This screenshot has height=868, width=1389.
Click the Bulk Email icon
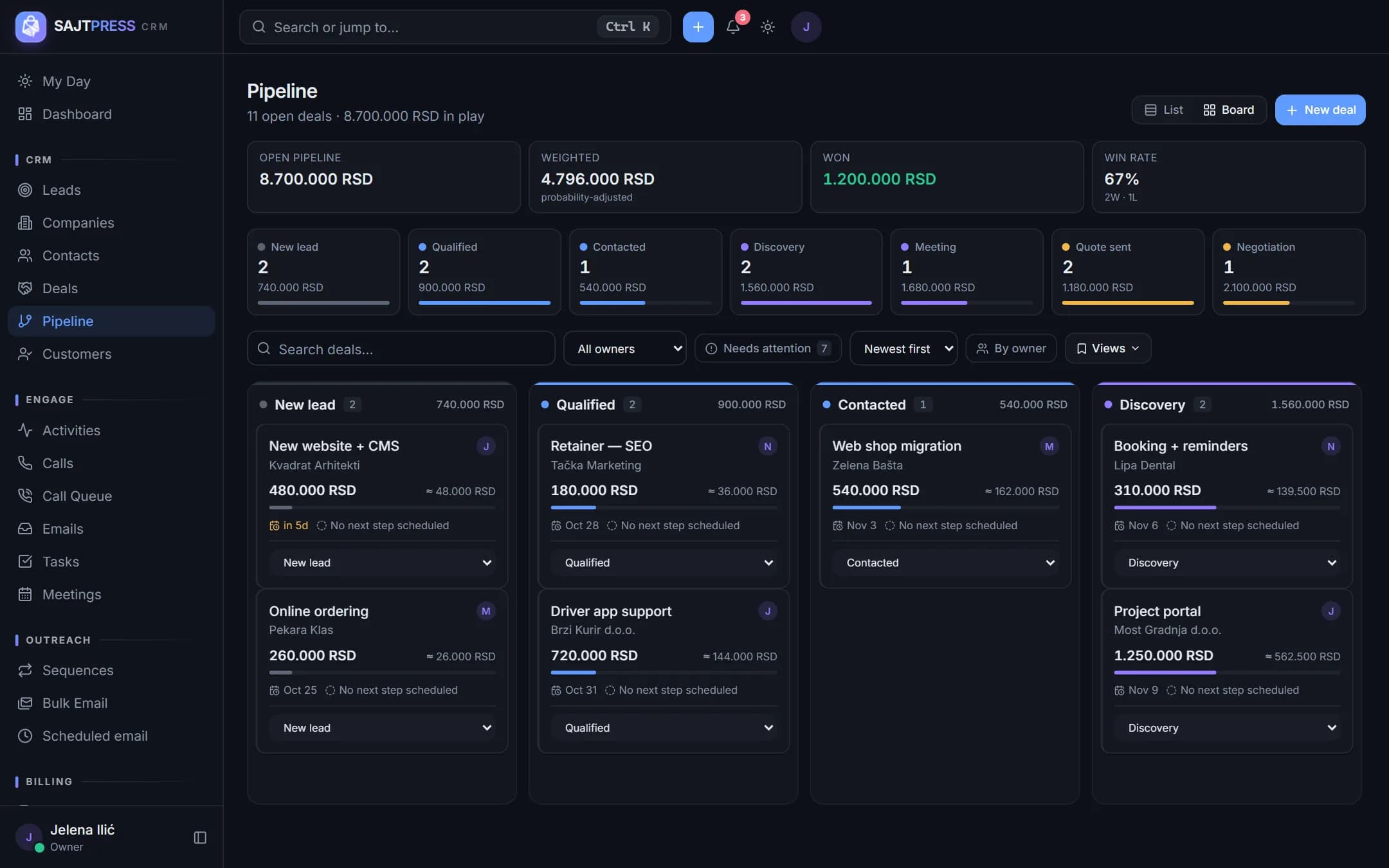click(x=25, y=703)
